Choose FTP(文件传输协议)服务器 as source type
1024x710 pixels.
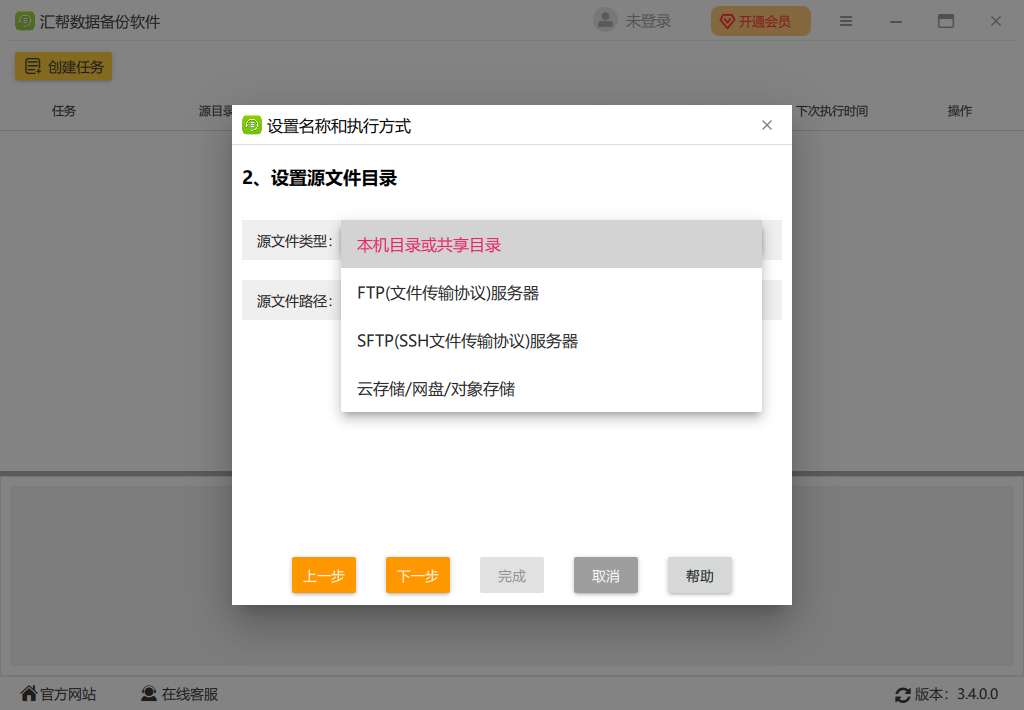447,293
